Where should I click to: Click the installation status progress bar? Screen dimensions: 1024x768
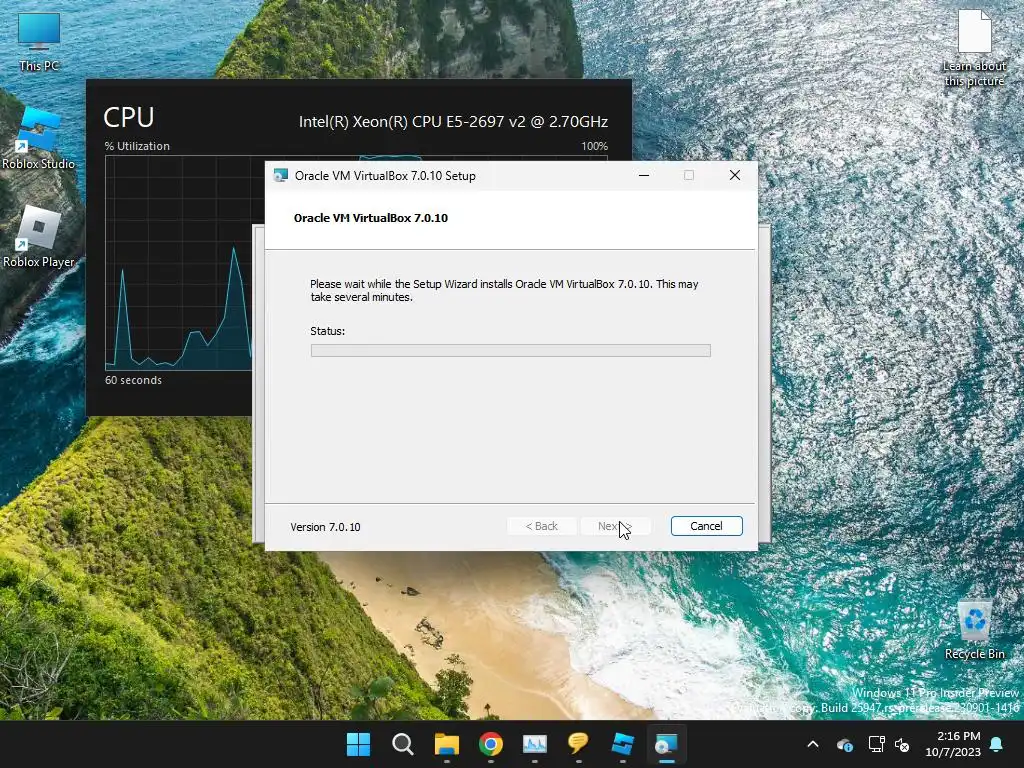tap(510, 351)
